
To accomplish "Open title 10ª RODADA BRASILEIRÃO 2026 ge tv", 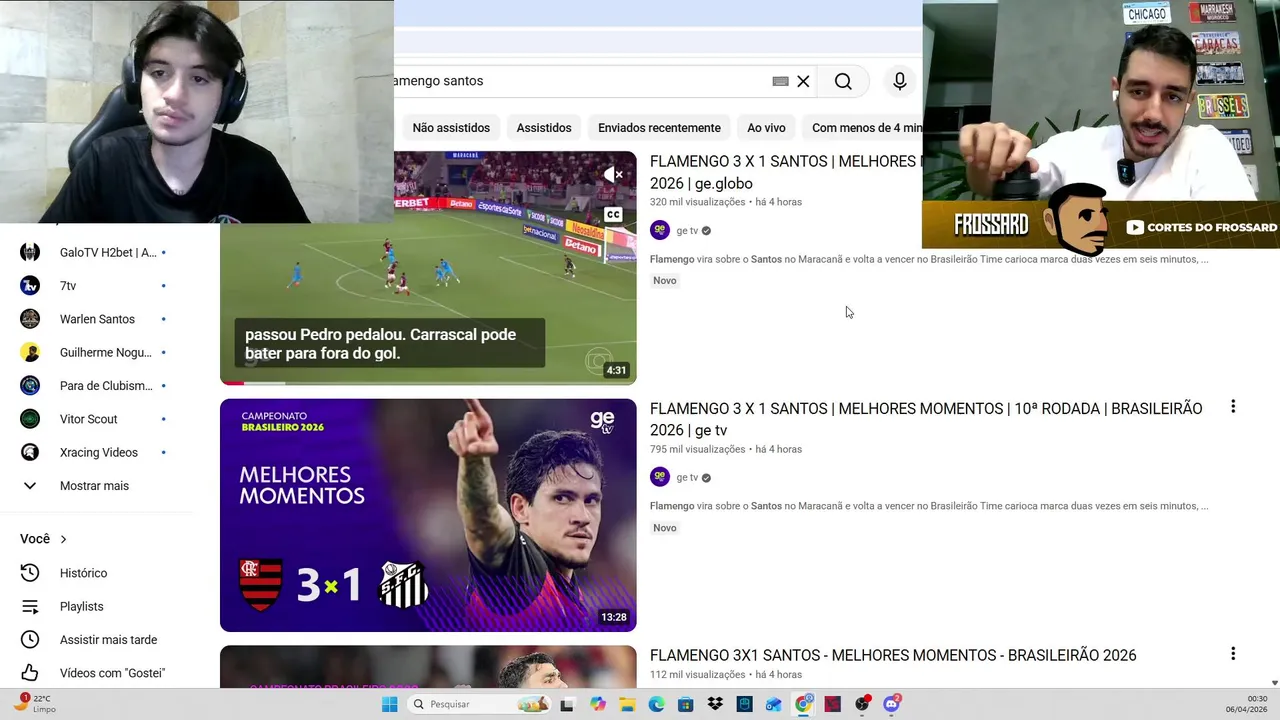I will (926, 419).
